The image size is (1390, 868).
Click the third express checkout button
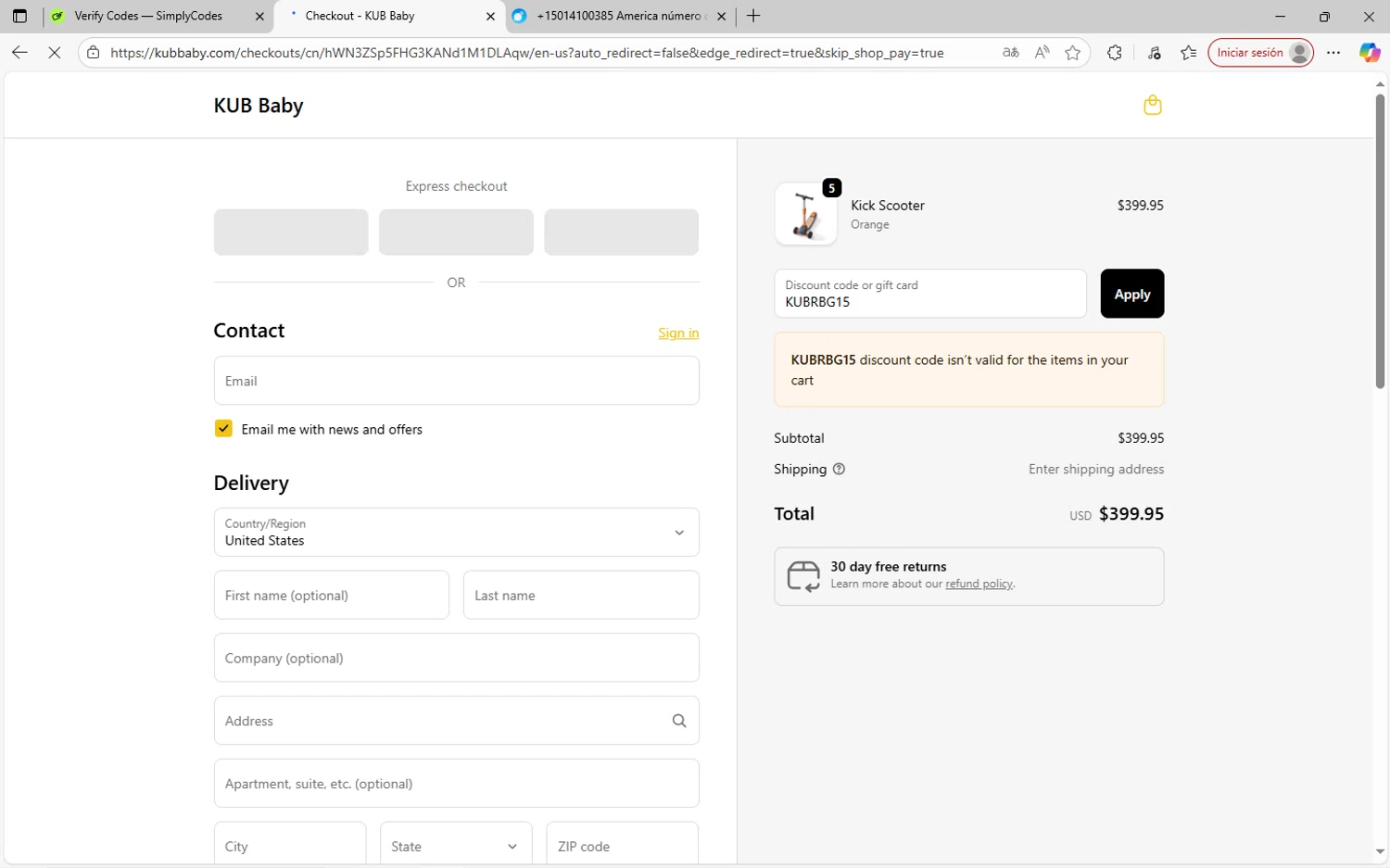621,232
